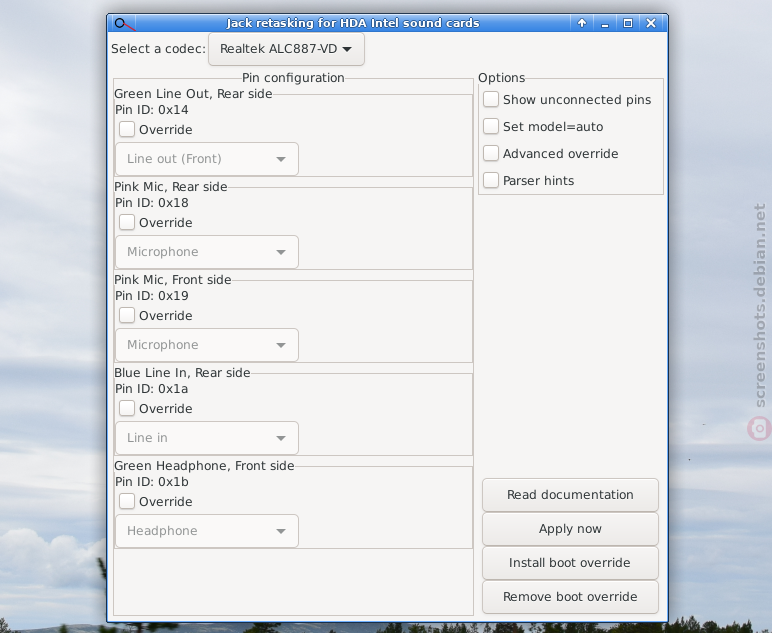Open the Realtek ALC887-VD codec dropdown
This screenshot has height=633, width=772.
pos(286,49)
